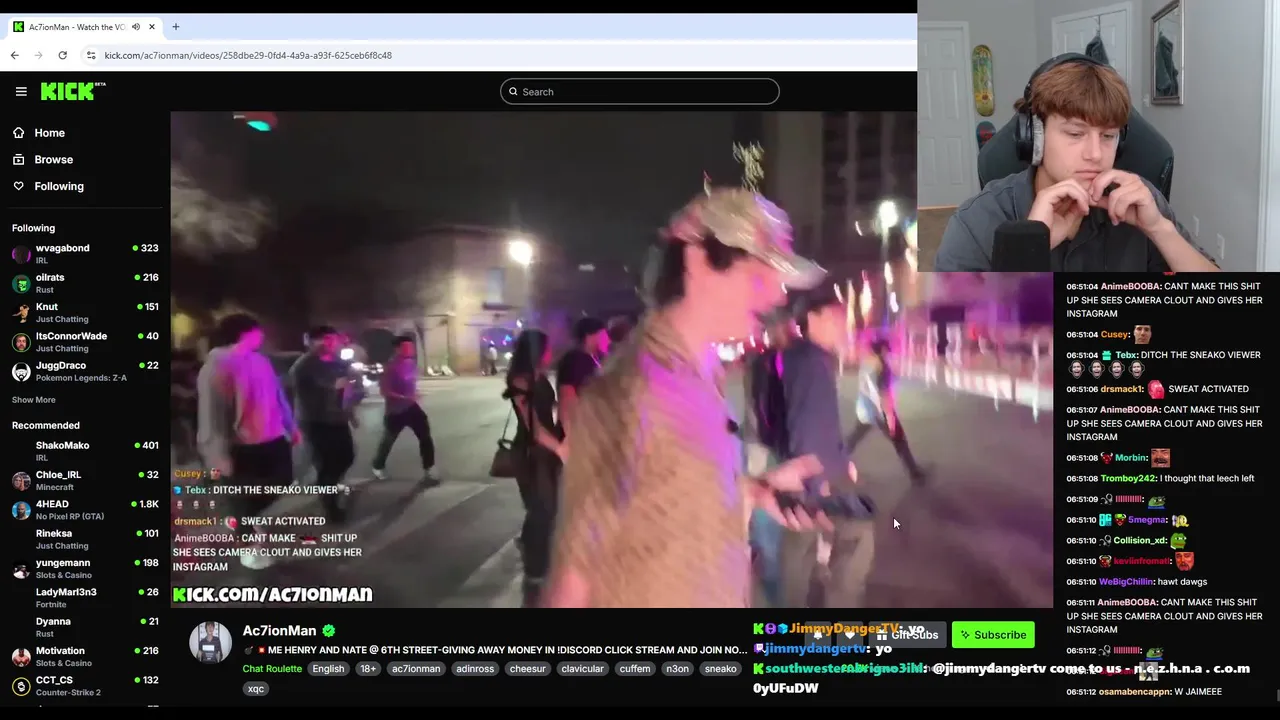The height and width of the screenshot is (720, 1280).
Task: Click Morbin username in chat
Action: tap(1130, 459)
